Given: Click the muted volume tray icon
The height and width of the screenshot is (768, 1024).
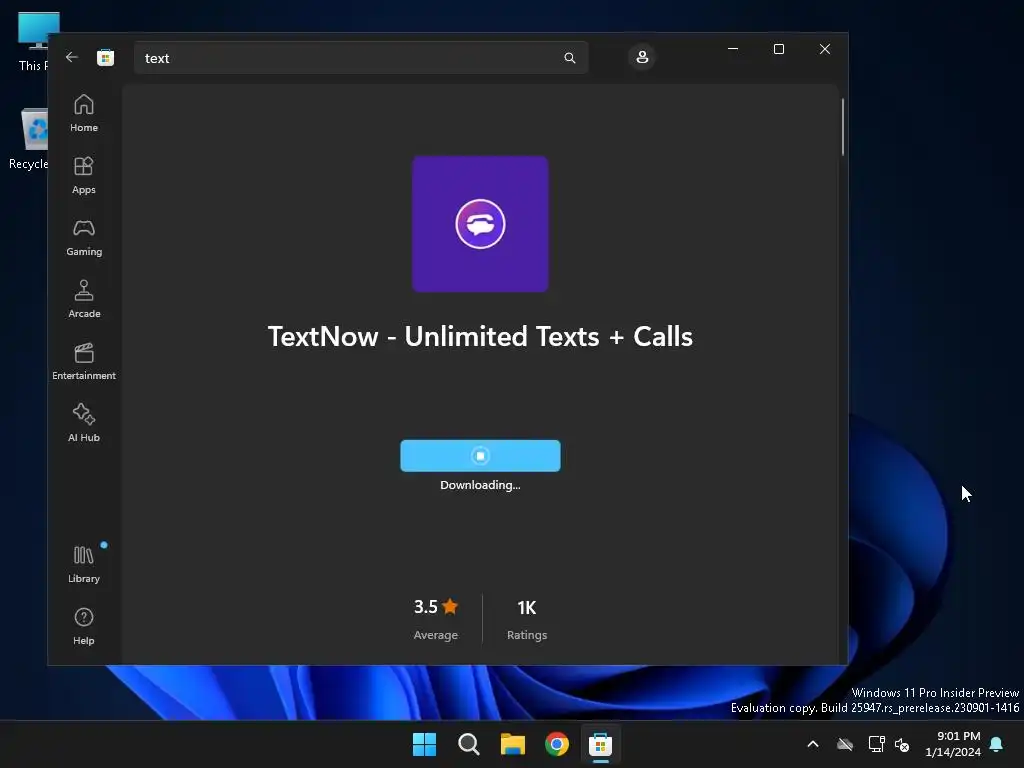Looking at the screenshot, I should [902, 744].
